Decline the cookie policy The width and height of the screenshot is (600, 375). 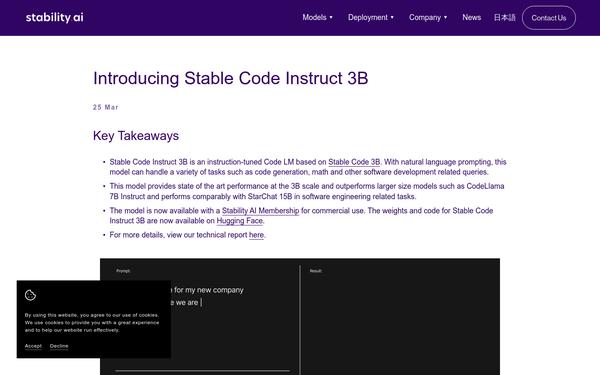click(59, 346)
